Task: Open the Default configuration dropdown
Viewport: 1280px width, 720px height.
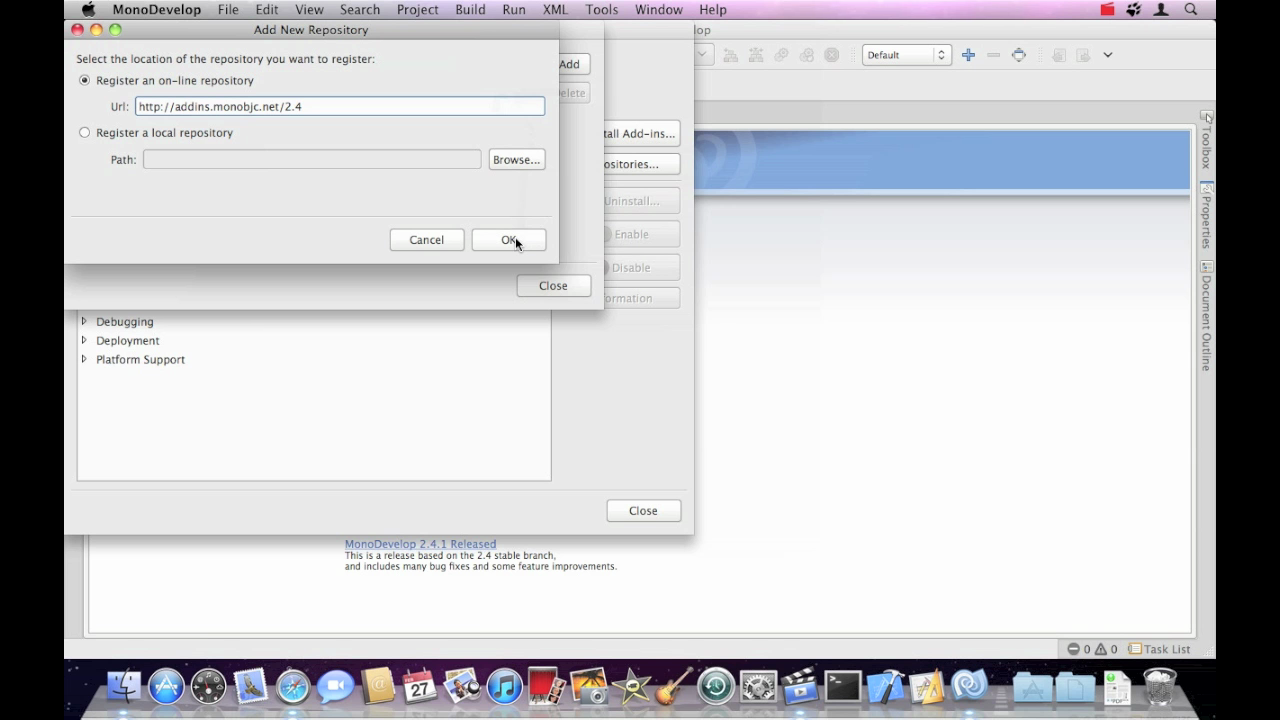Action: point(905,55)
